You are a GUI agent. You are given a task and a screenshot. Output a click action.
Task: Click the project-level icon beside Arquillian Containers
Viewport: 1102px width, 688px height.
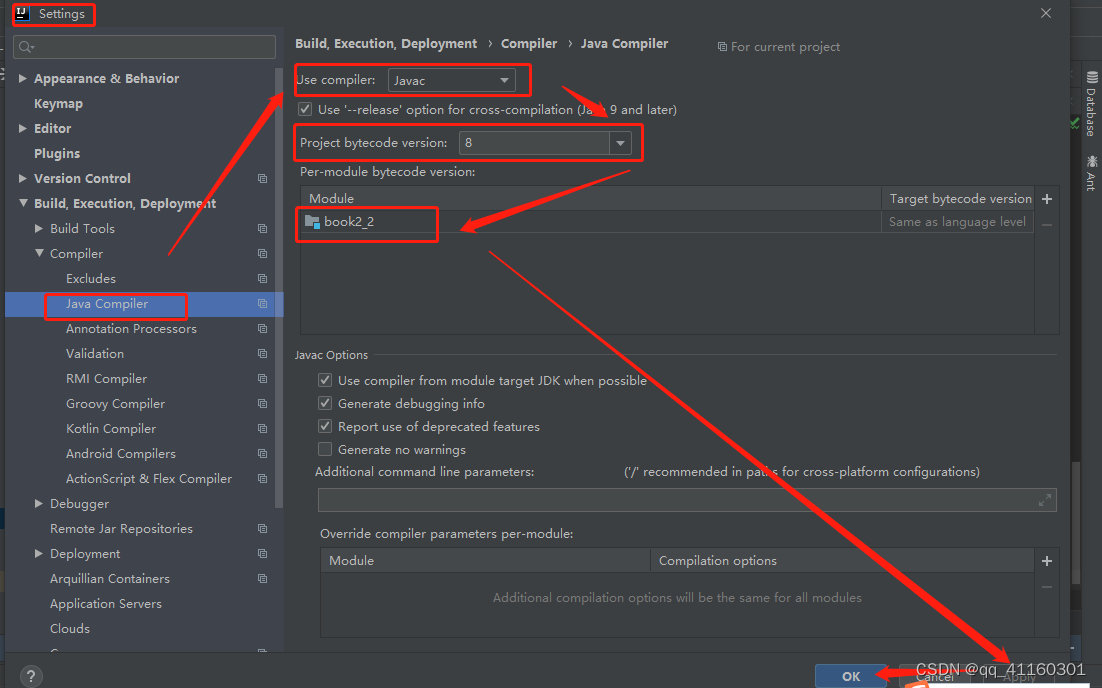coord(262,579)
